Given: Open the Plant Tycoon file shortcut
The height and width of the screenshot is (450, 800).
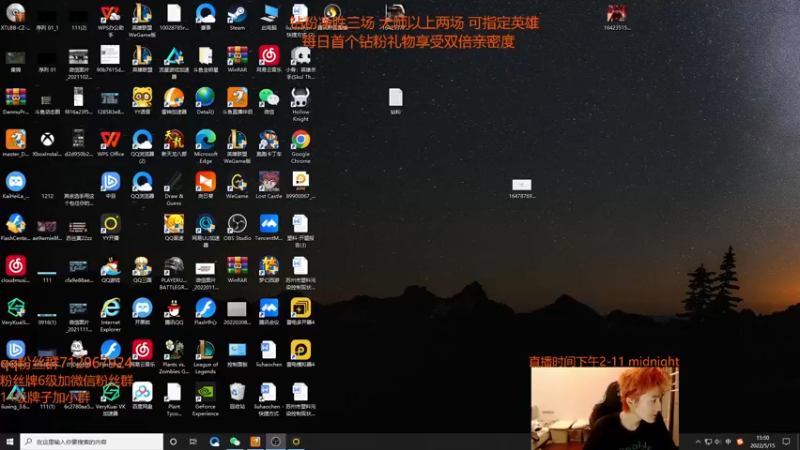Looking at the screenshot, I should pos(174,399).
